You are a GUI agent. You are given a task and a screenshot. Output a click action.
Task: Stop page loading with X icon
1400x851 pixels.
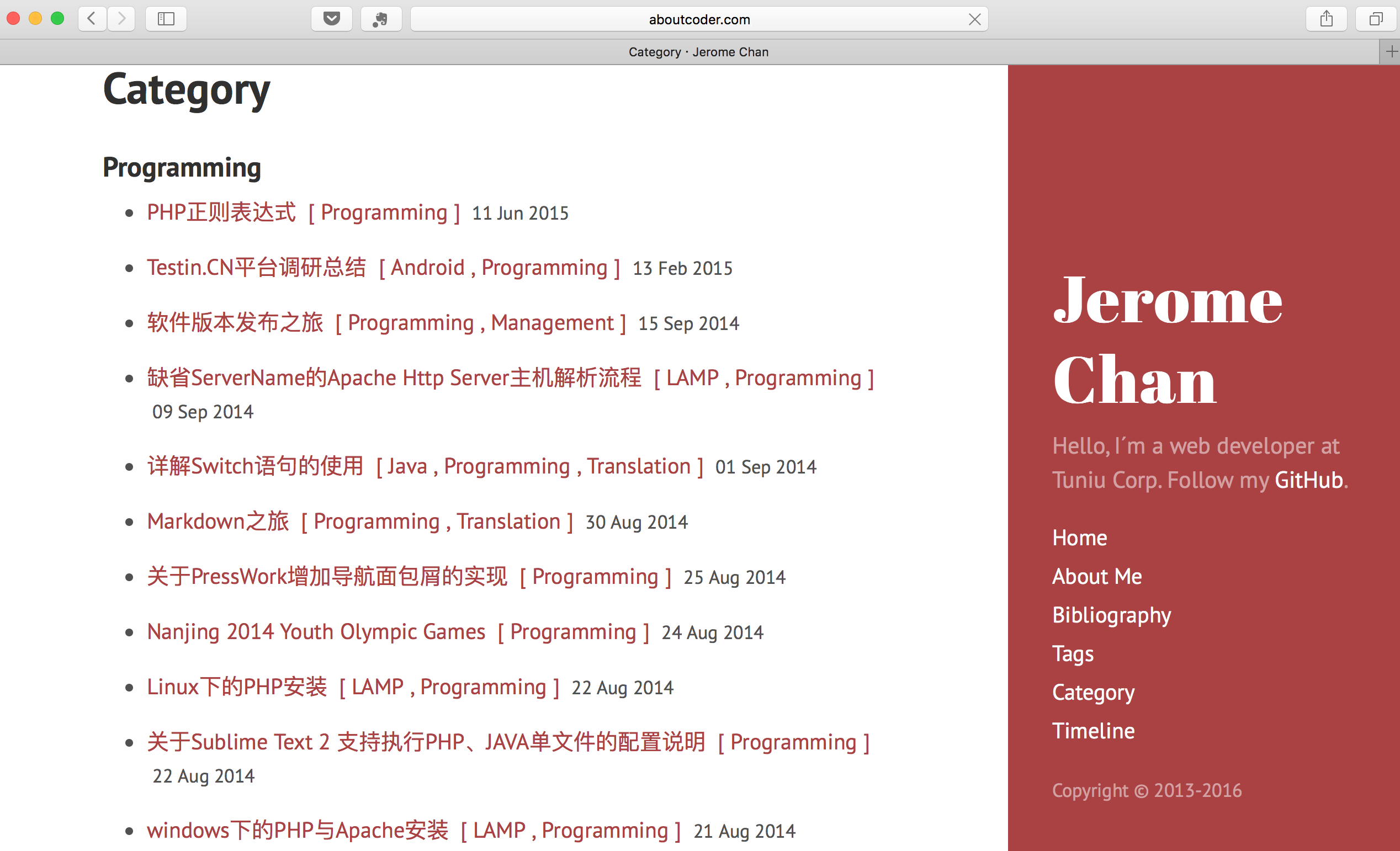click(974, 19)
